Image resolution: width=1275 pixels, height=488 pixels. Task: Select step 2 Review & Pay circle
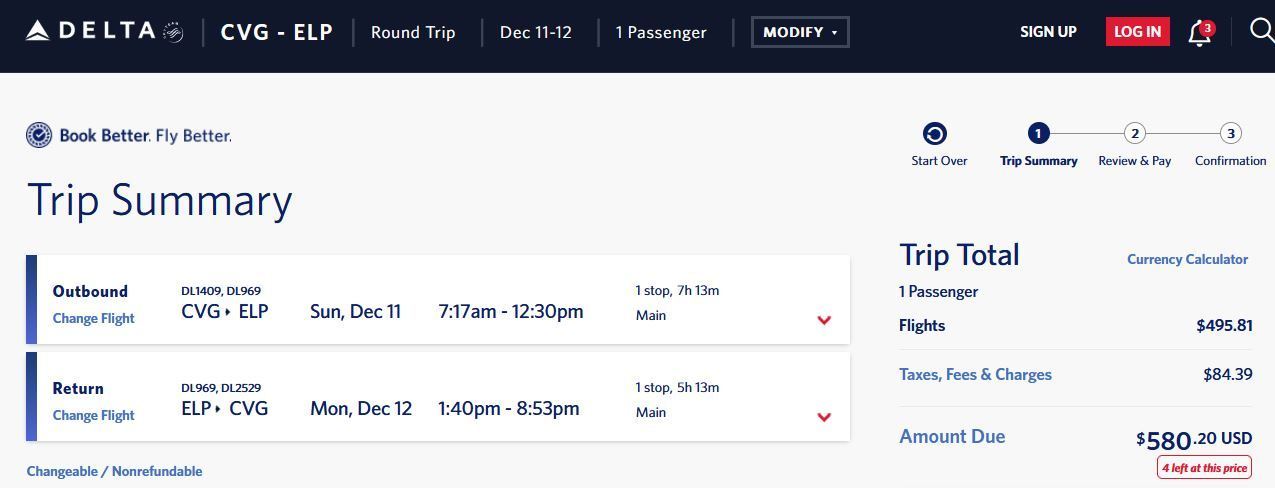click(x=1134, y=133)
